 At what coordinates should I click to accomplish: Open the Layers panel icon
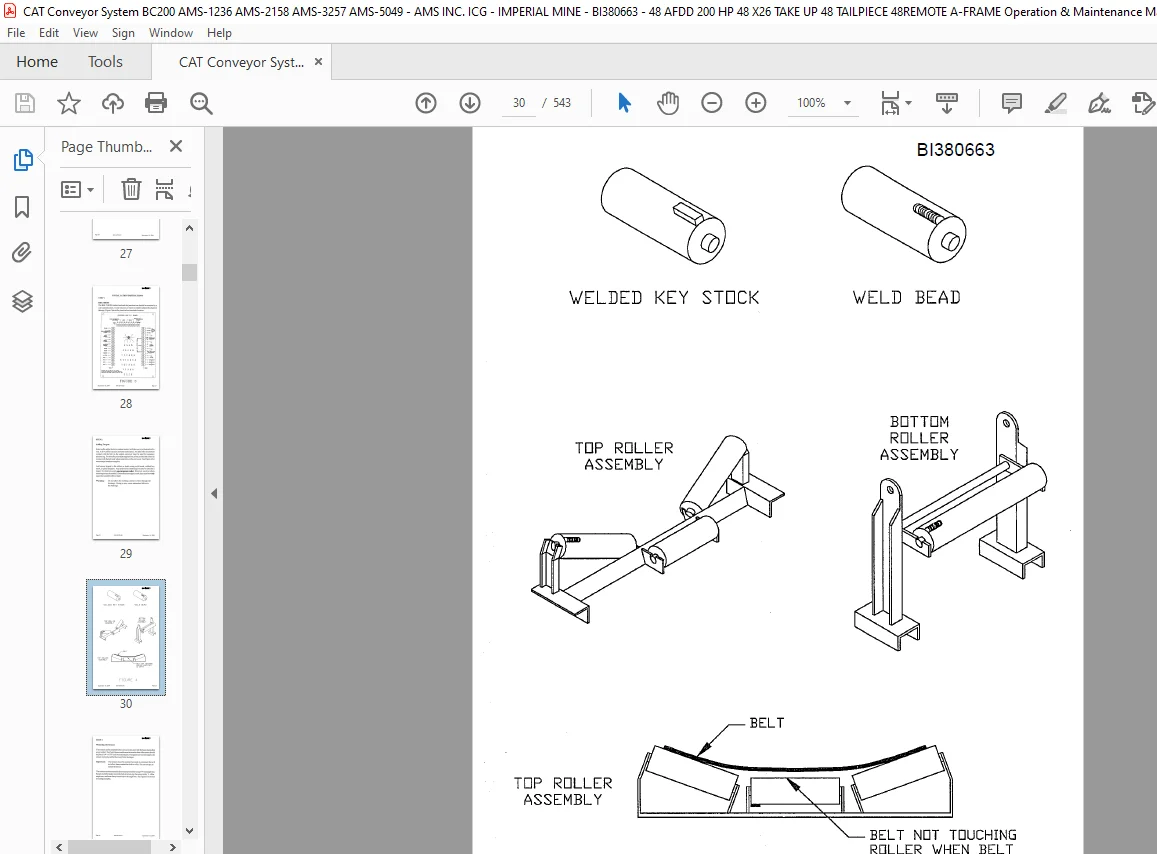click(x=22, y=301)
